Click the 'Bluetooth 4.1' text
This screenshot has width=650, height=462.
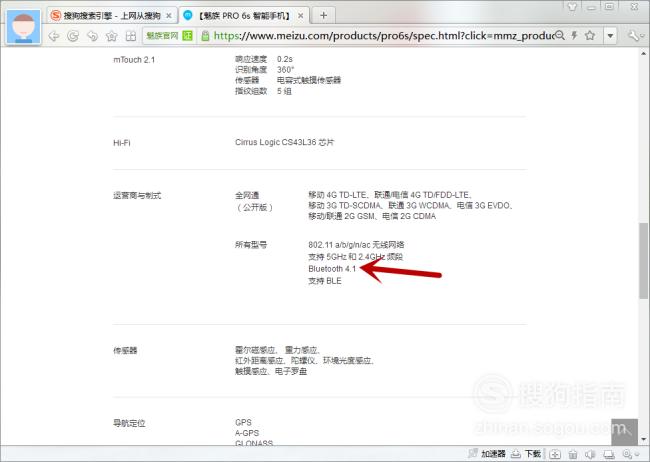click(x=332, y=269)
